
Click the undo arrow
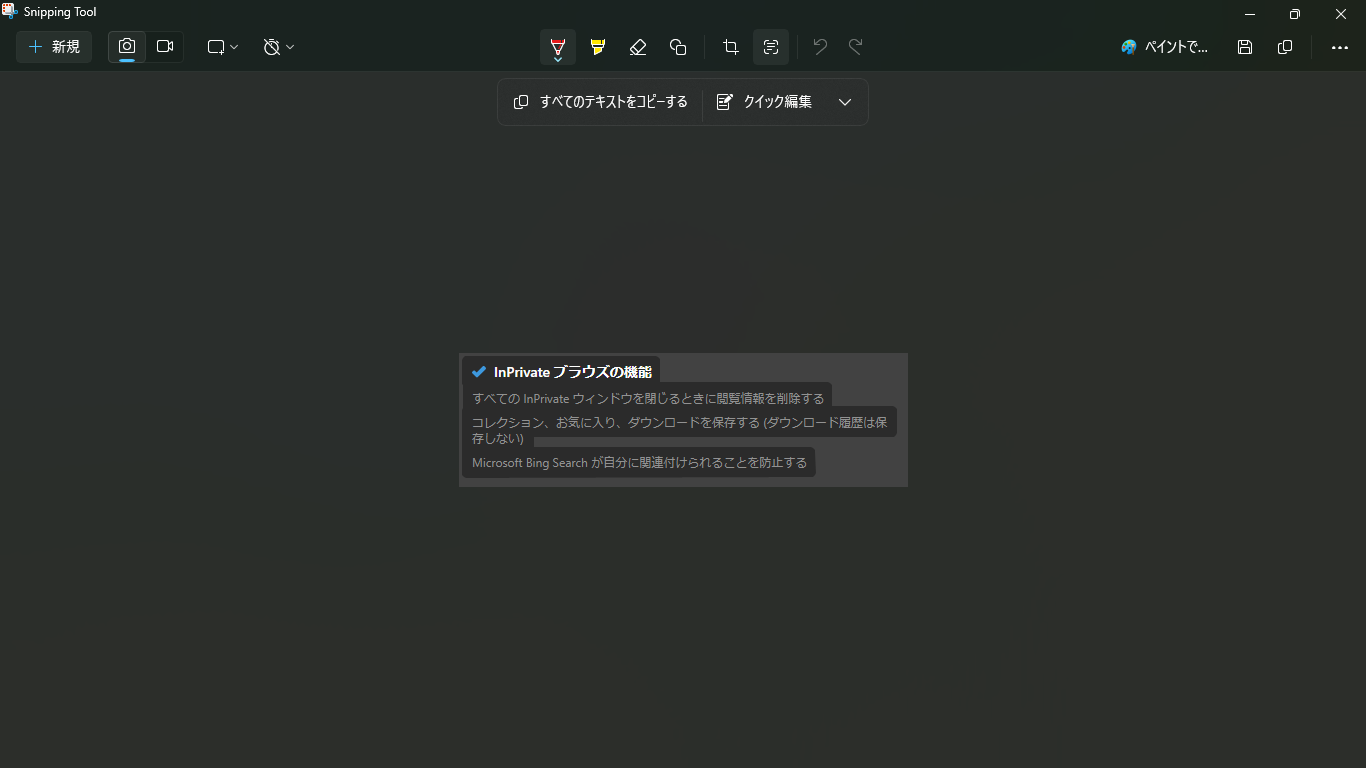tap(820, 47)
